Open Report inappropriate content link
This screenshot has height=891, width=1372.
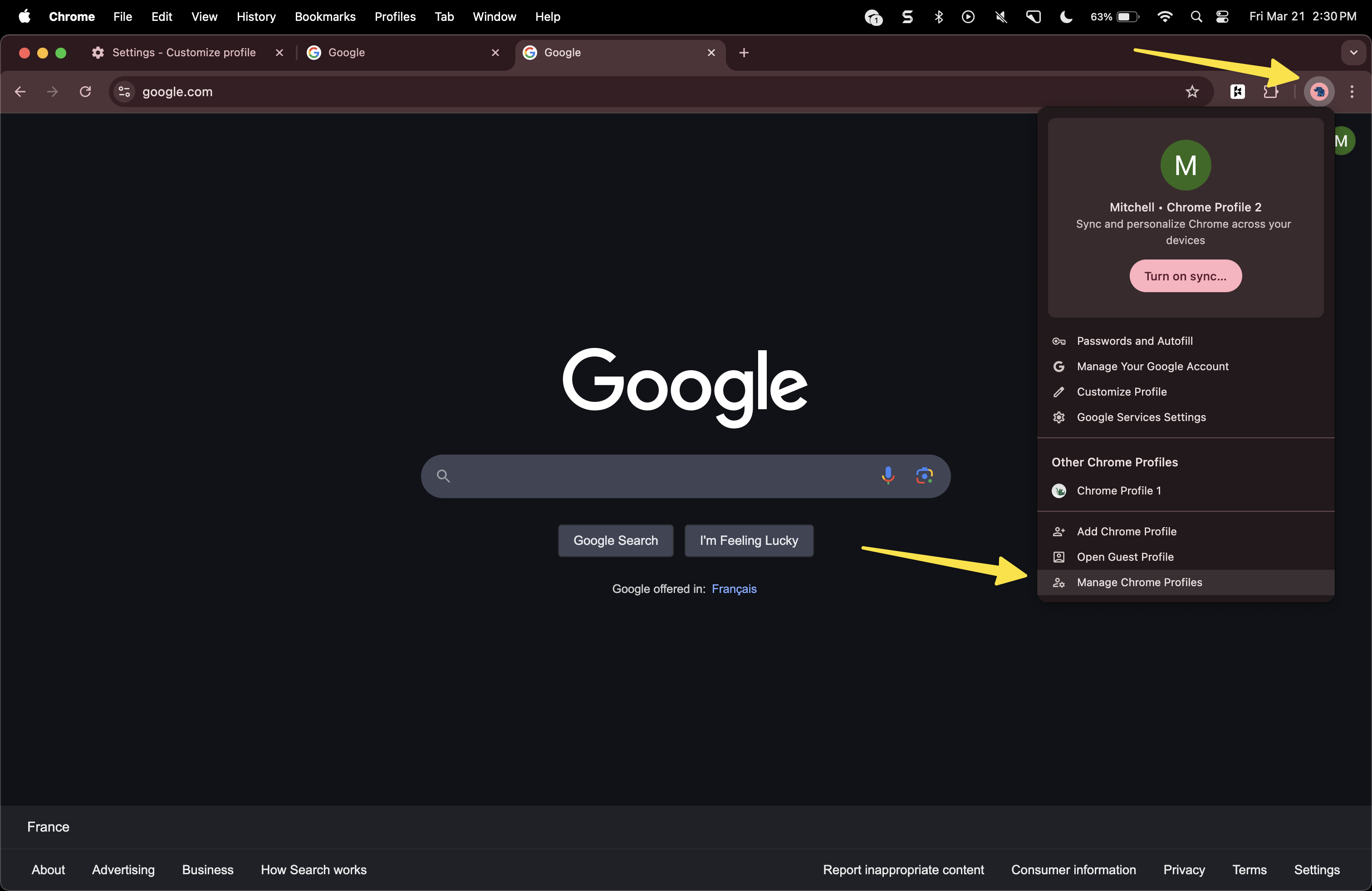(x=903, y=870)
